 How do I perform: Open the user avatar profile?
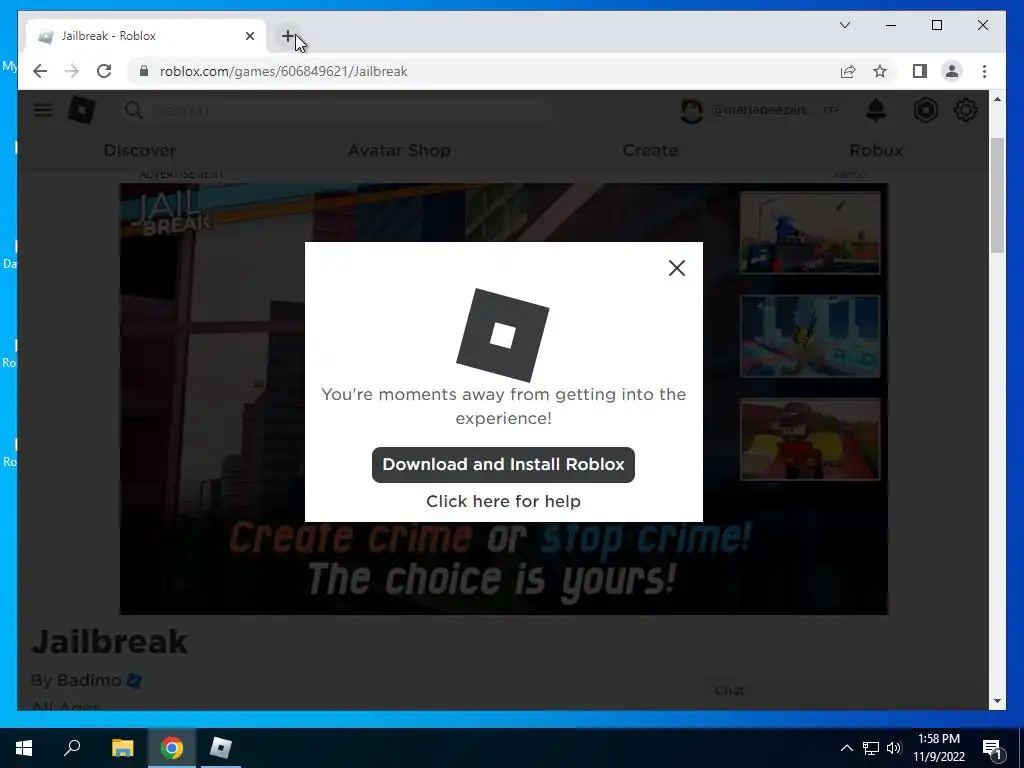(691, 110)
